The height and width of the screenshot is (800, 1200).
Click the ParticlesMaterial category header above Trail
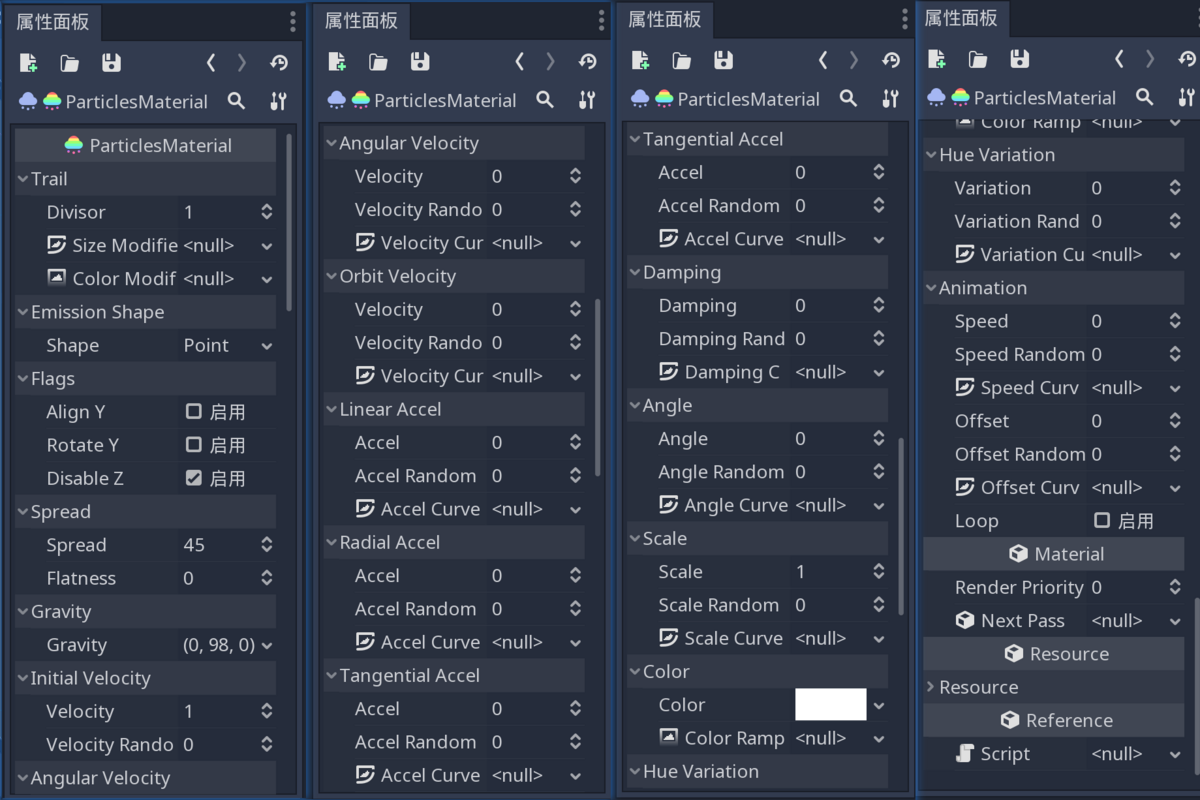(x=146, y=145)
